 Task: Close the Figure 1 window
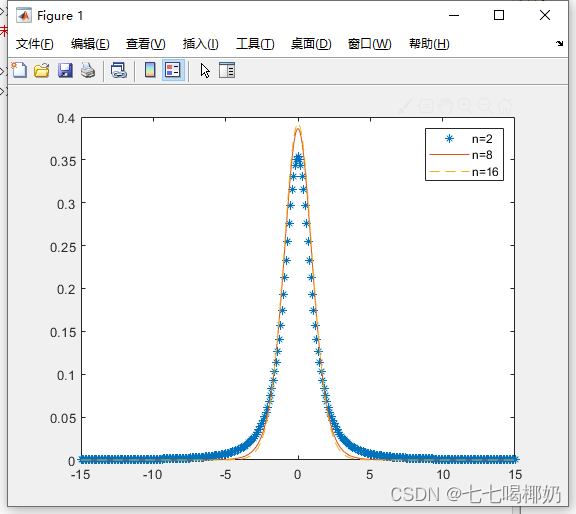pyautogui.click(x=545, y=15)
